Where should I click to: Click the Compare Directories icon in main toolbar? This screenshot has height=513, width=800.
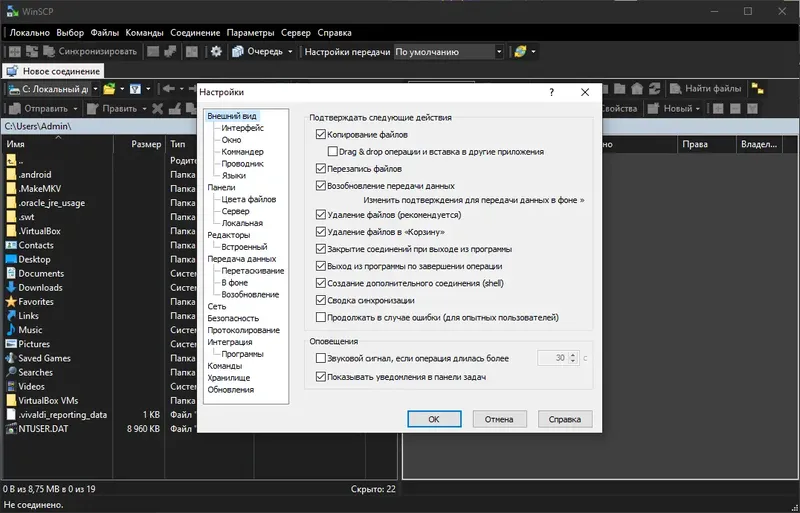click(x=15, y=52)
